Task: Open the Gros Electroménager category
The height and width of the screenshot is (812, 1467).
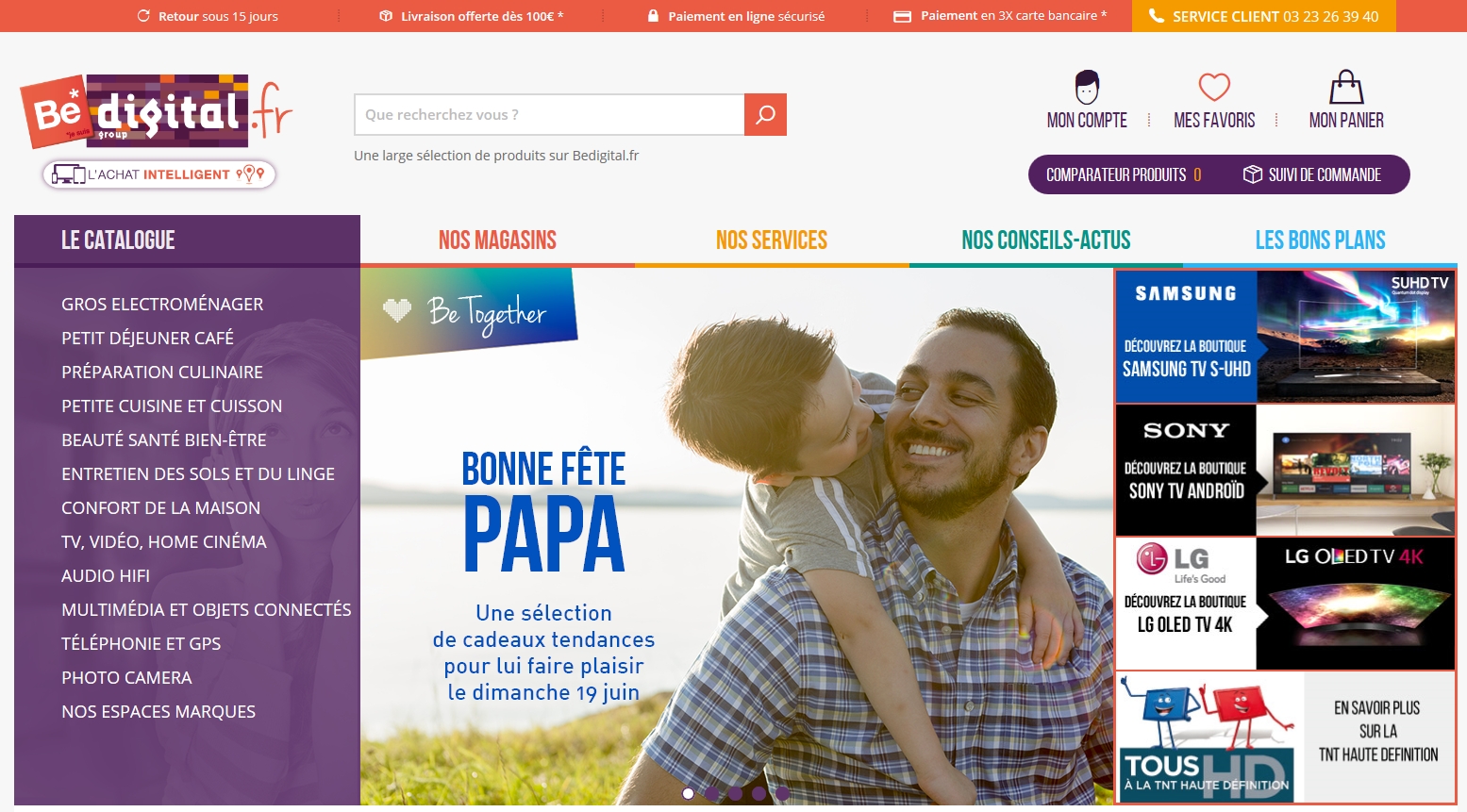Action: (x=162, y=305)
